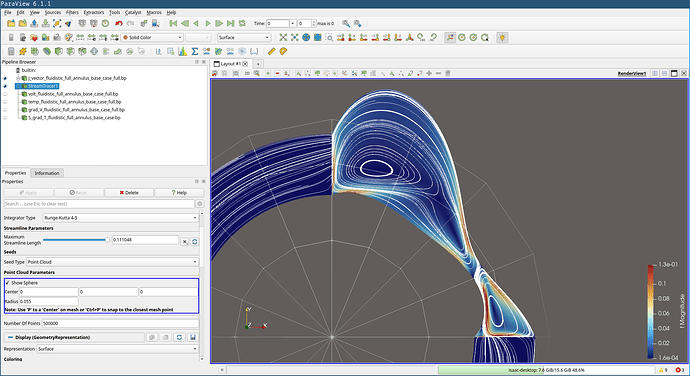Click the Edit Color Map palette icon
This screenshot has height=376, width=690.
coord(68,37)
